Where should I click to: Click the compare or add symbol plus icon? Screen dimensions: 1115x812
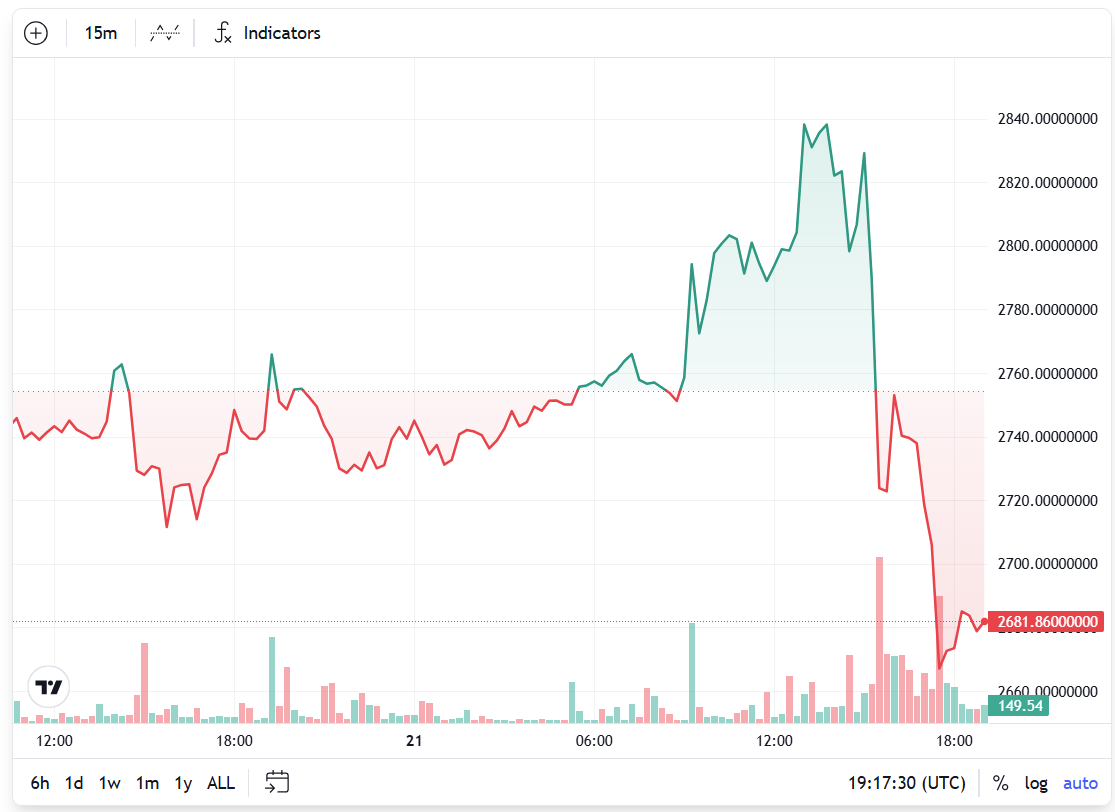36,33
